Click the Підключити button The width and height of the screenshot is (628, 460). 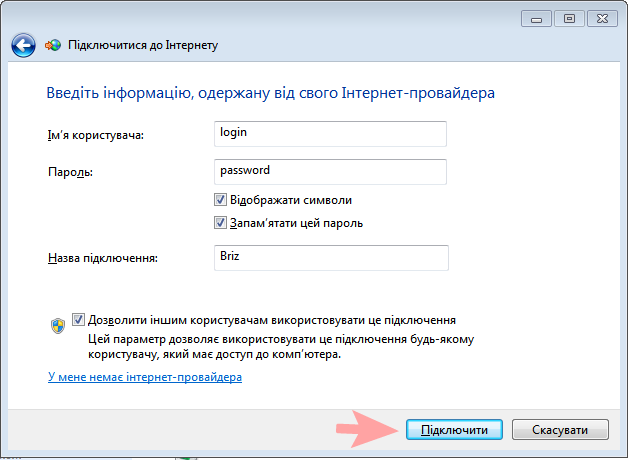tap(454, 430)
